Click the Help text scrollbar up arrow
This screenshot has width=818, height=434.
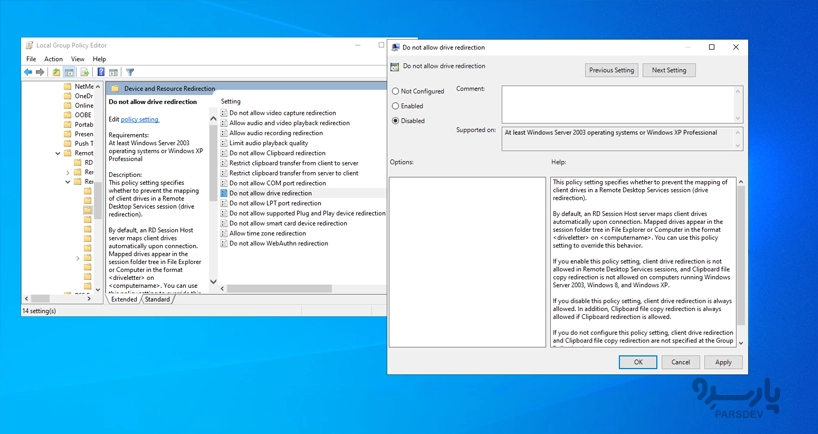coord(741,182)
